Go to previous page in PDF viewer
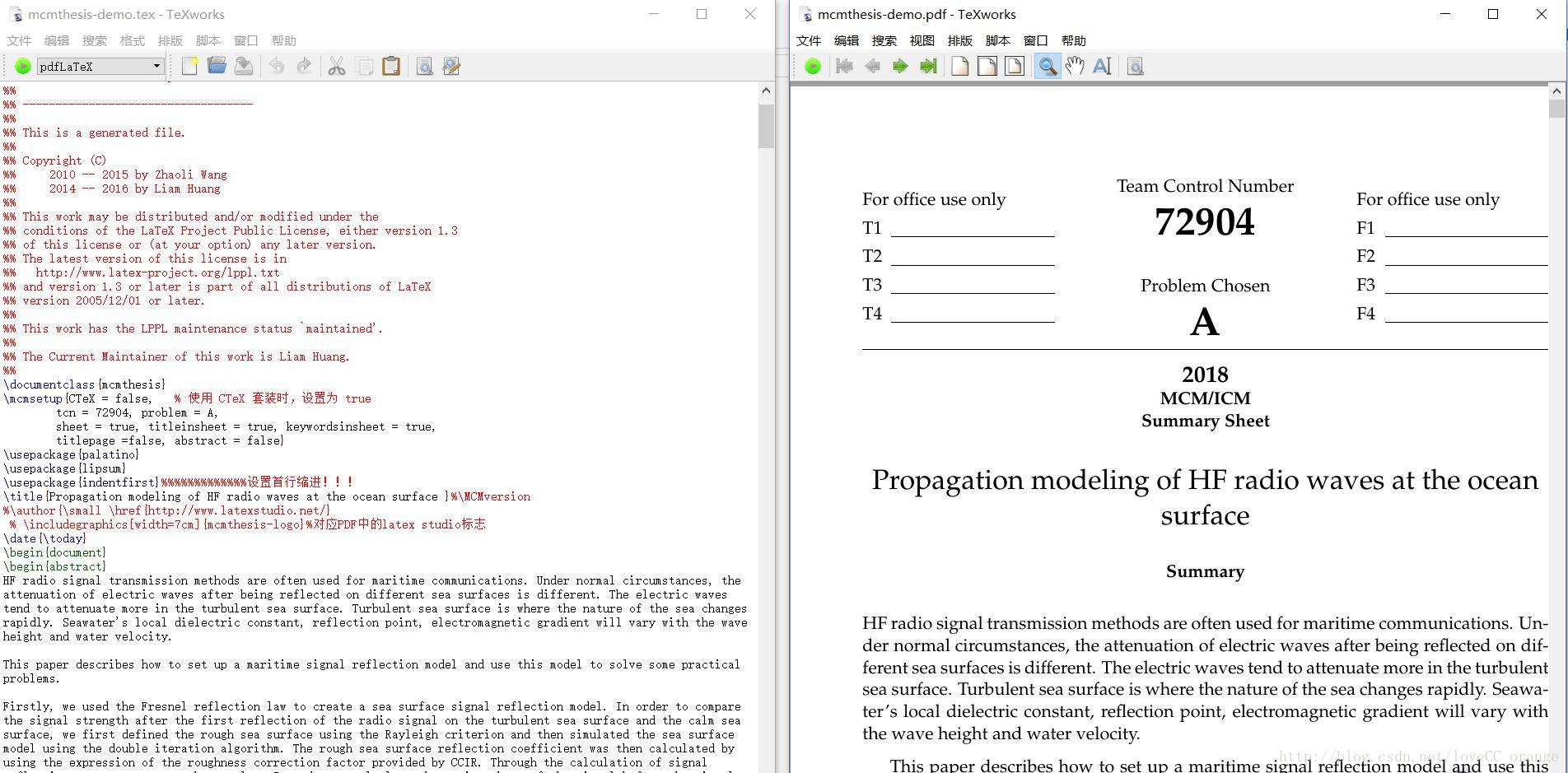This screenshot has height=773, width=1568. 872,67
